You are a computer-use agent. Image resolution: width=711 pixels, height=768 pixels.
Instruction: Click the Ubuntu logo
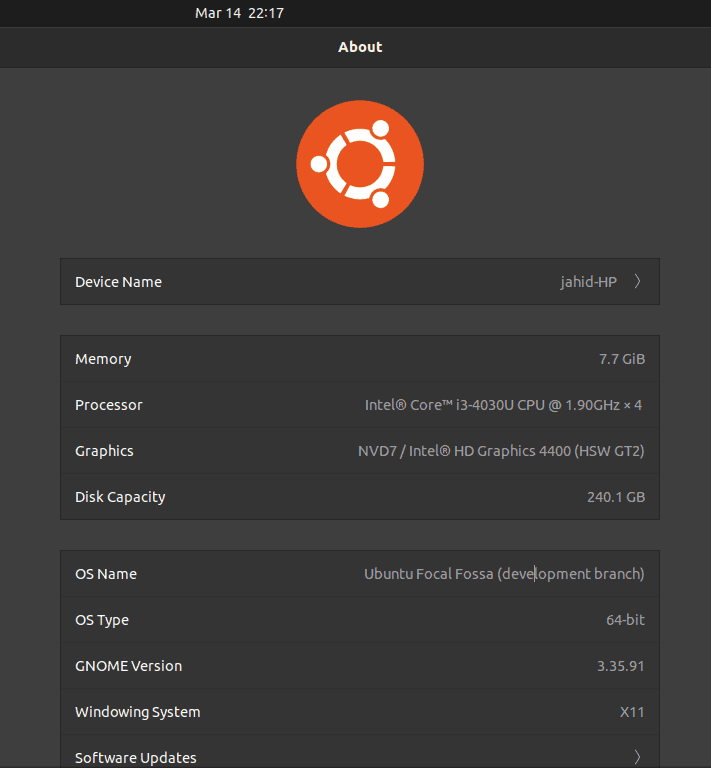(x=360, y=164)
